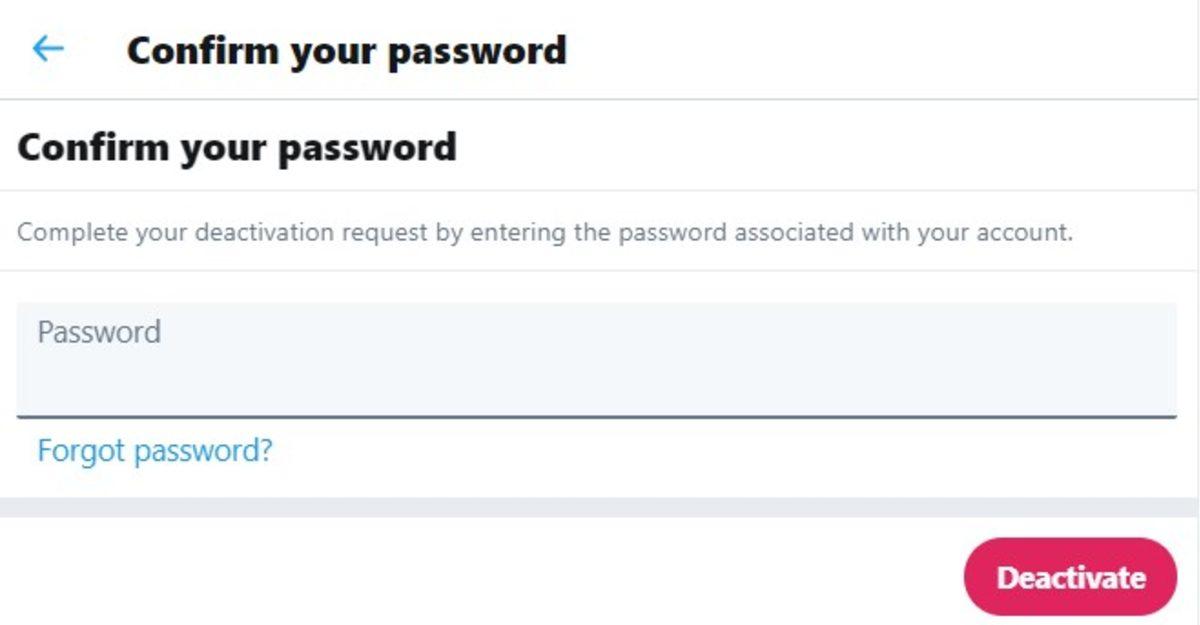The image size is (1200, 625).
Task: Click the Password placeholder label
Action: [x=99, y=332]
